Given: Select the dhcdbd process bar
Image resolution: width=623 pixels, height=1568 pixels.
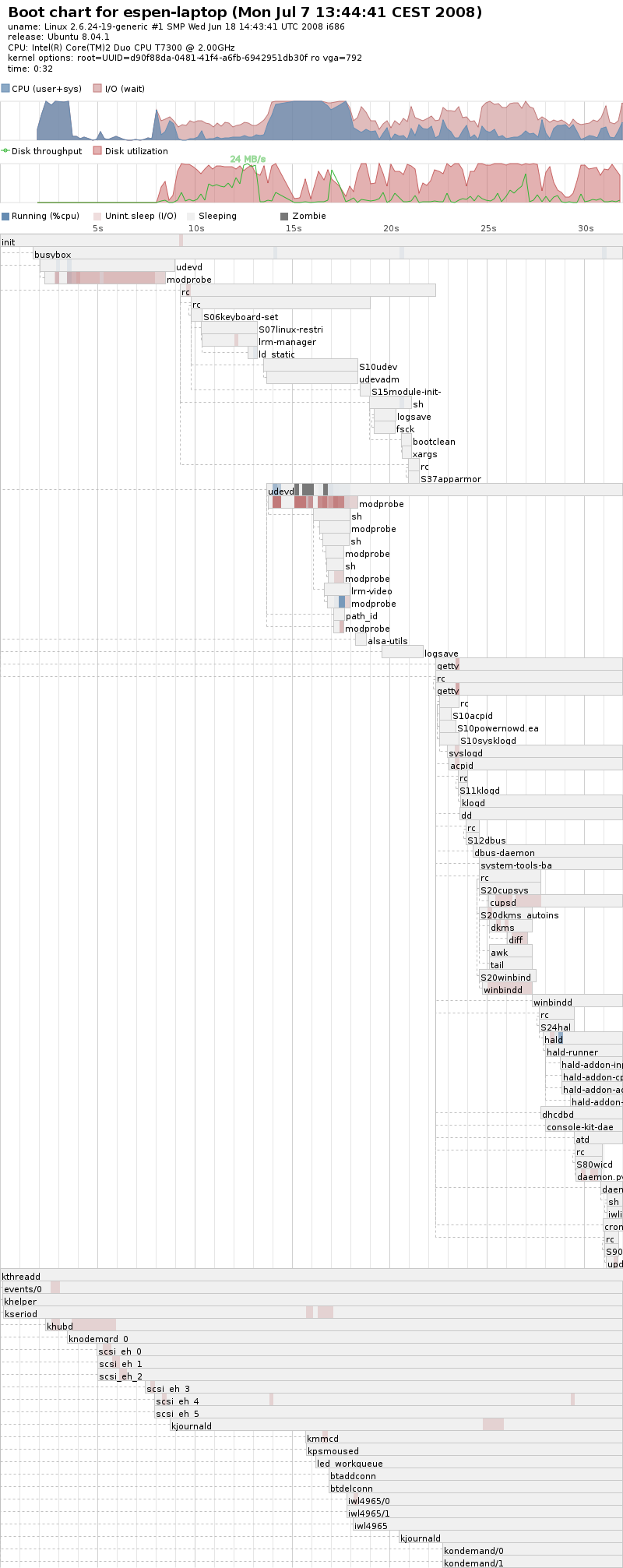Looking at the screenshot, I should click(582, 1113).
